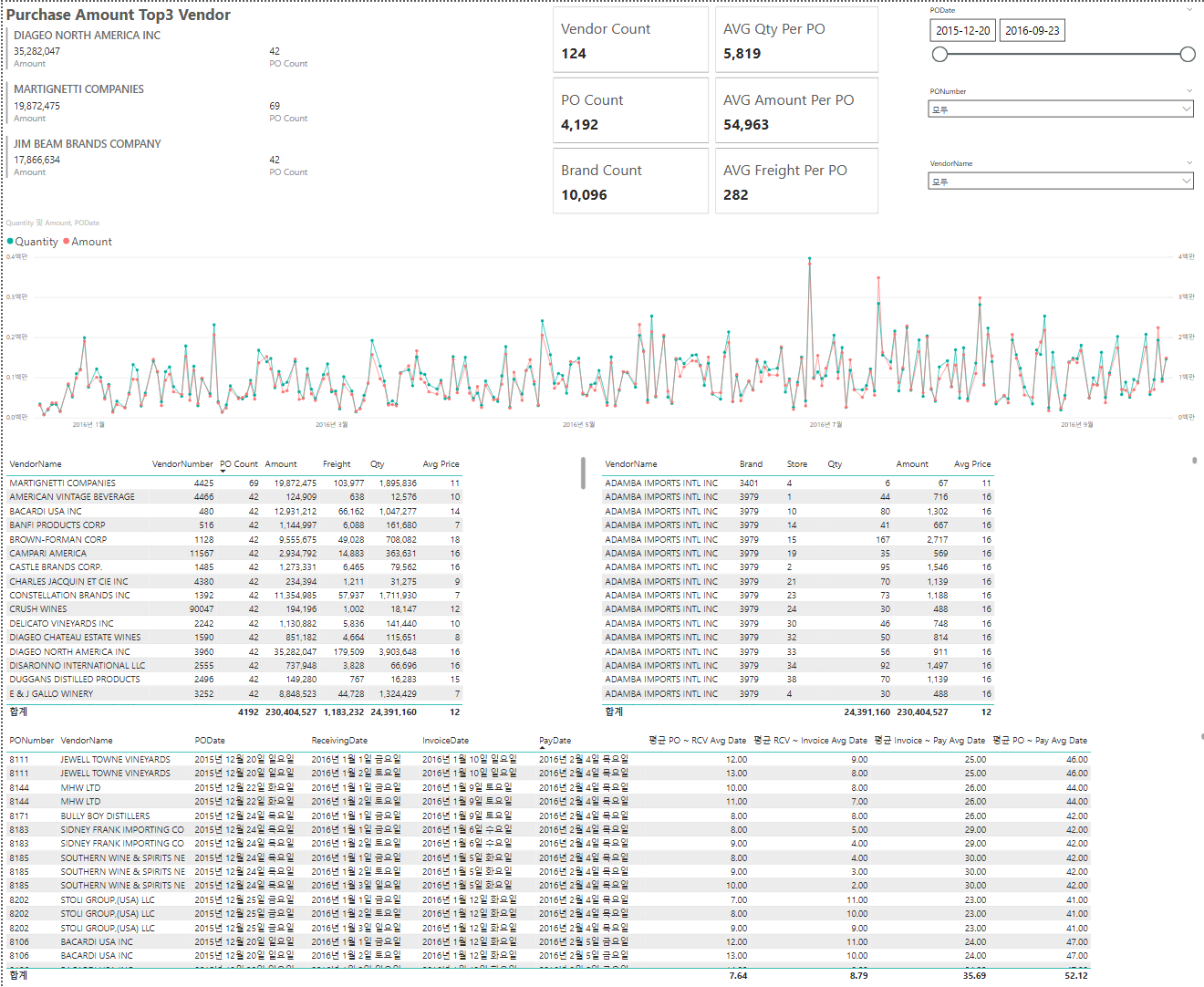Toggle the Quantity legend marker

coord(10,242)
